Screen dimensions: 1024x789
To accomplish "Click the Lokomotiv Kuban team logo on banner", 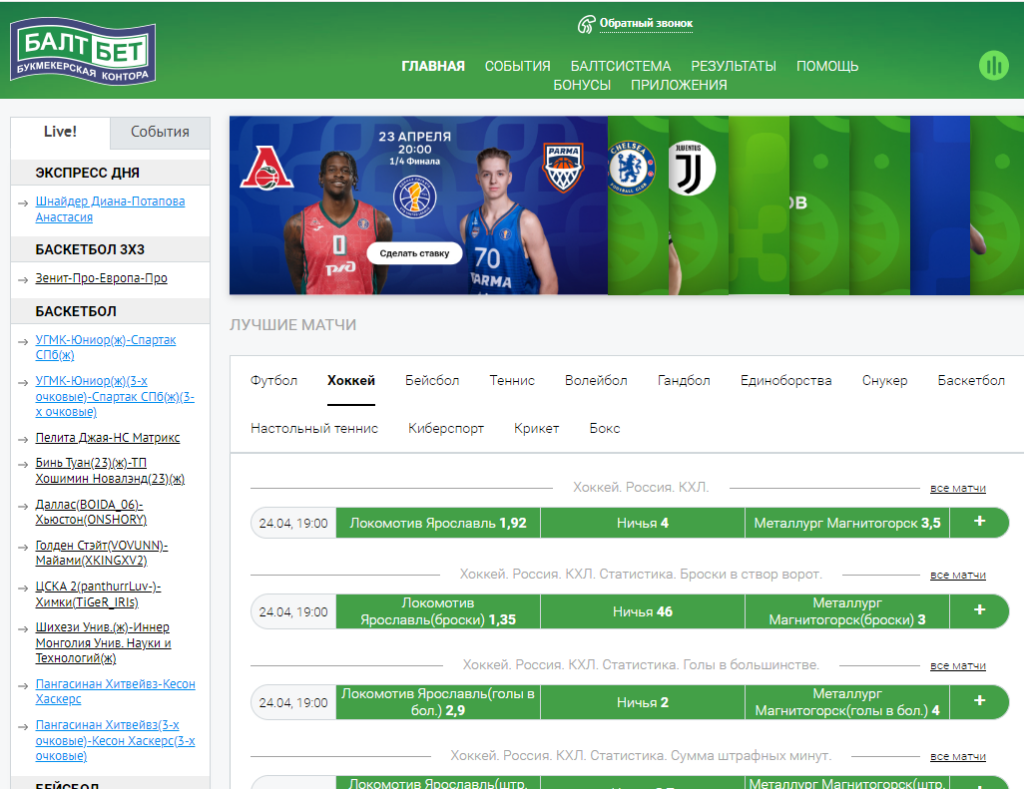I will point(266,169).
